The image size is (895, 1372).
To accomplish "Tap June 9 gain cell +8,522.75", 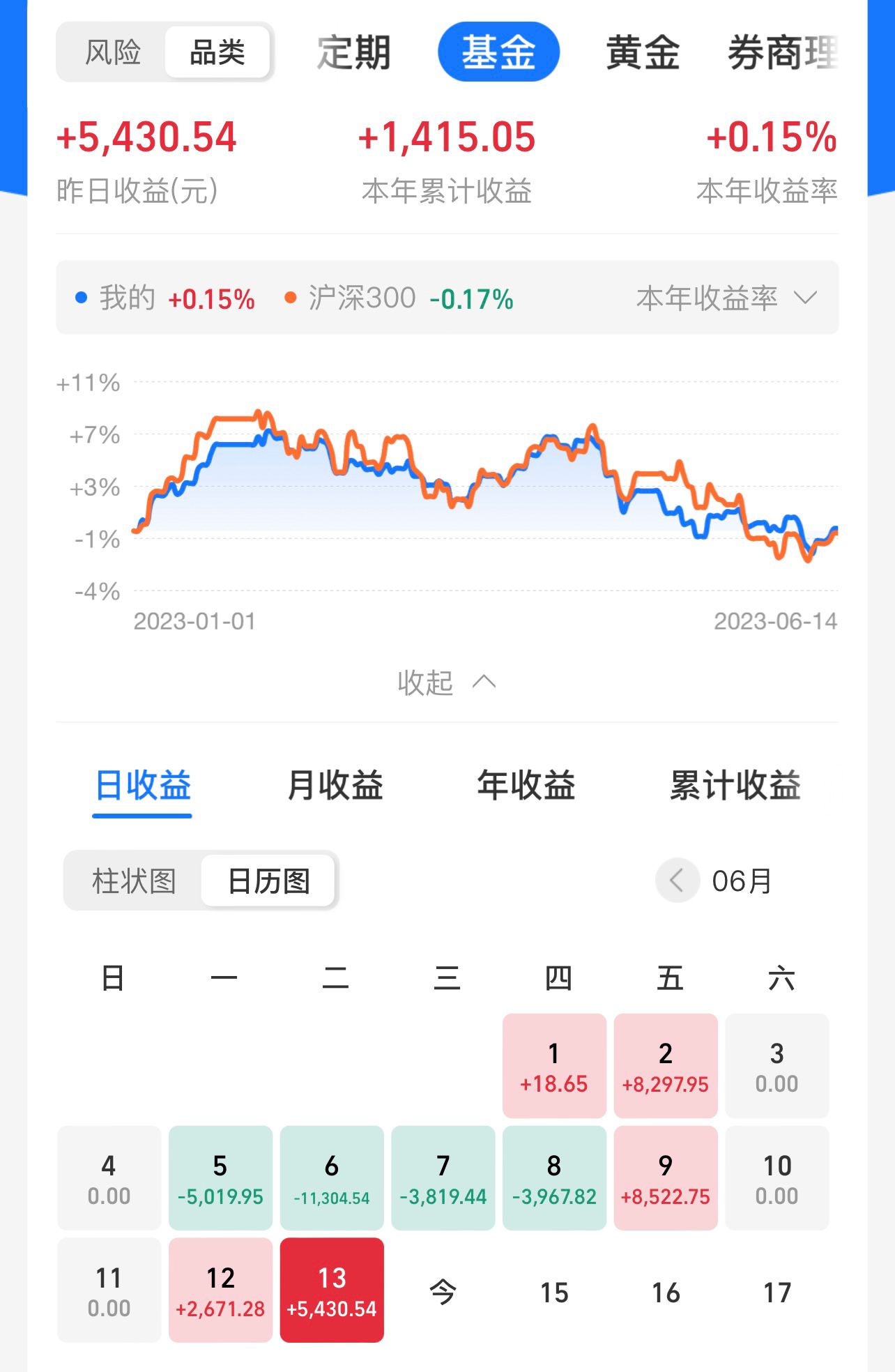I will tap(666, 1178).
